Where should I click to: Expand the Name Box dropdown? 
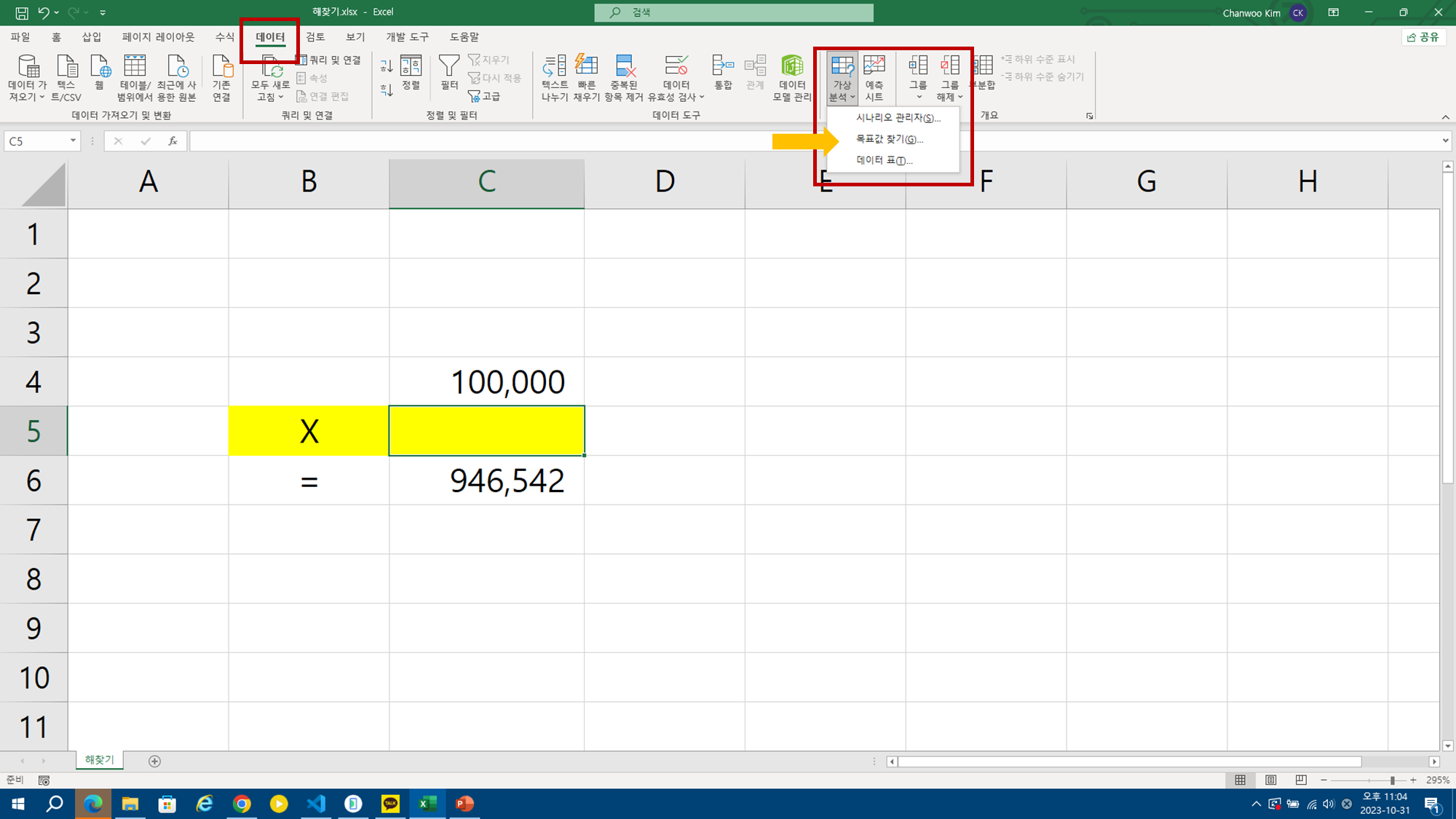coord(73,141)
